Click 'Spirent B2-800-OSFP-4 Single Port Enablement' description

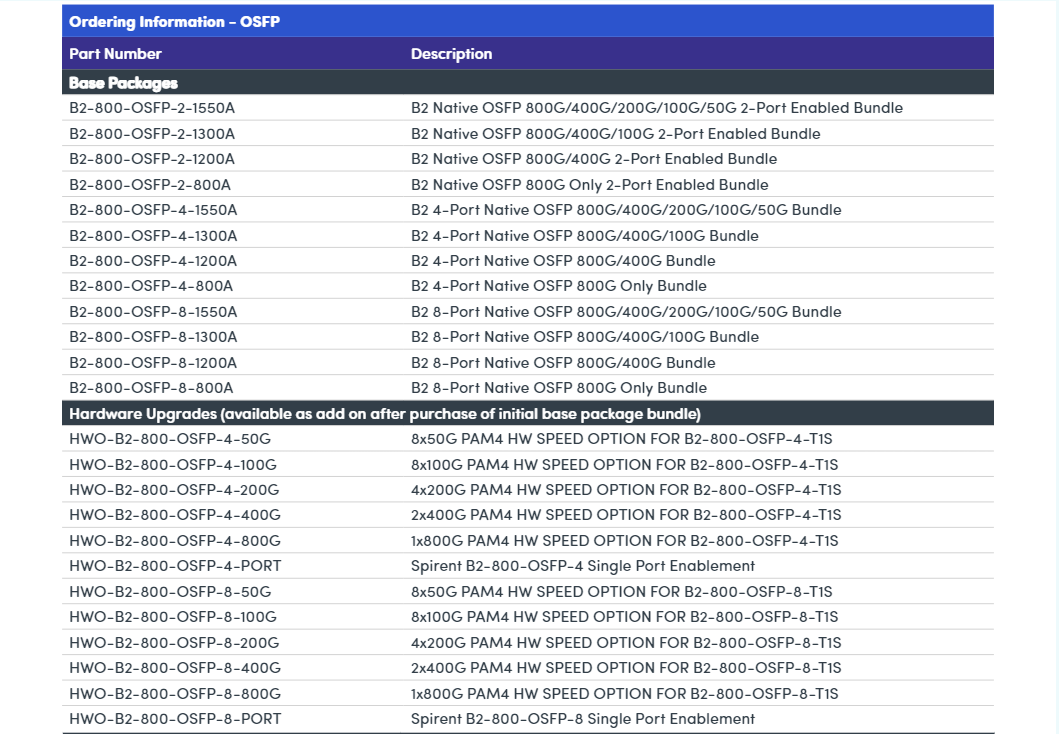point(582,566)
